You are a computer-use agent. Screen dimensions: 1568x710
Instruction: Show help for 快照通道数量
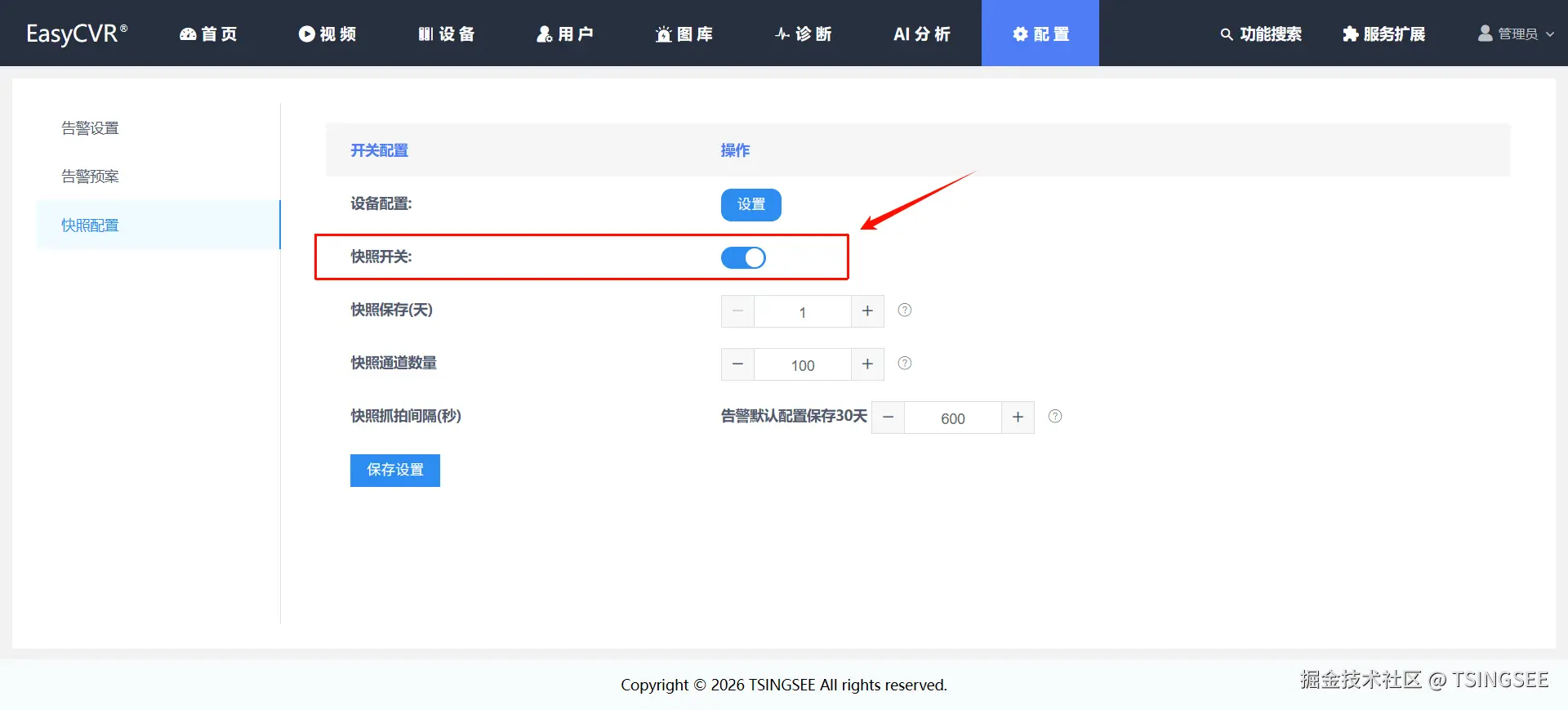pyautogui.click(x=905, y=363)
